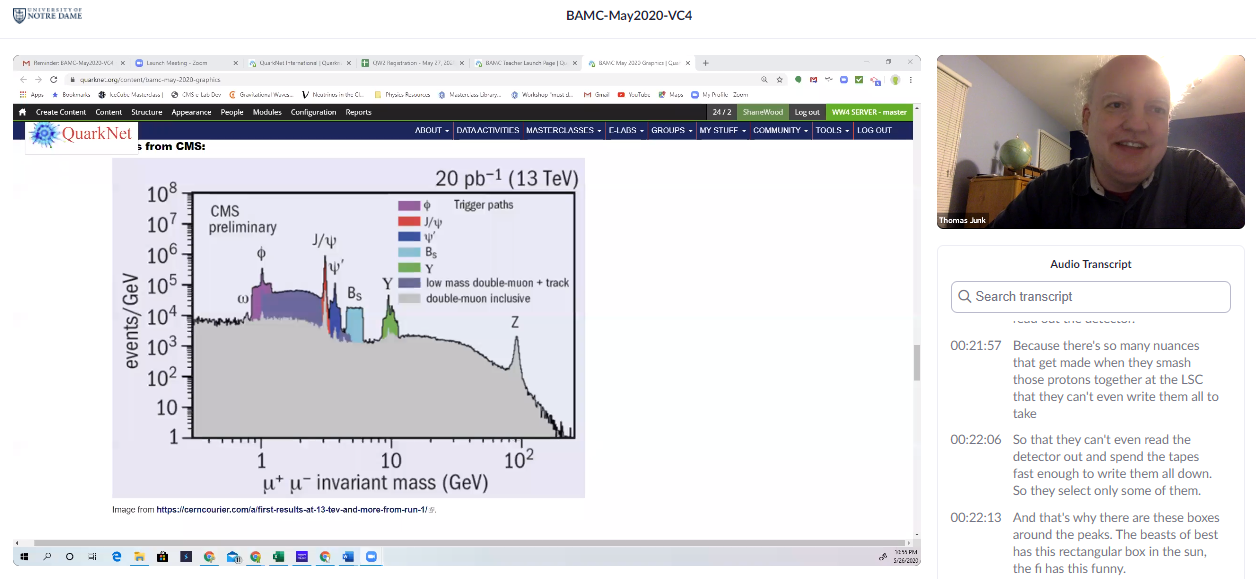Open the Appearance admin menu
The image size is (1256, 579).
click(x=191, y=112)
